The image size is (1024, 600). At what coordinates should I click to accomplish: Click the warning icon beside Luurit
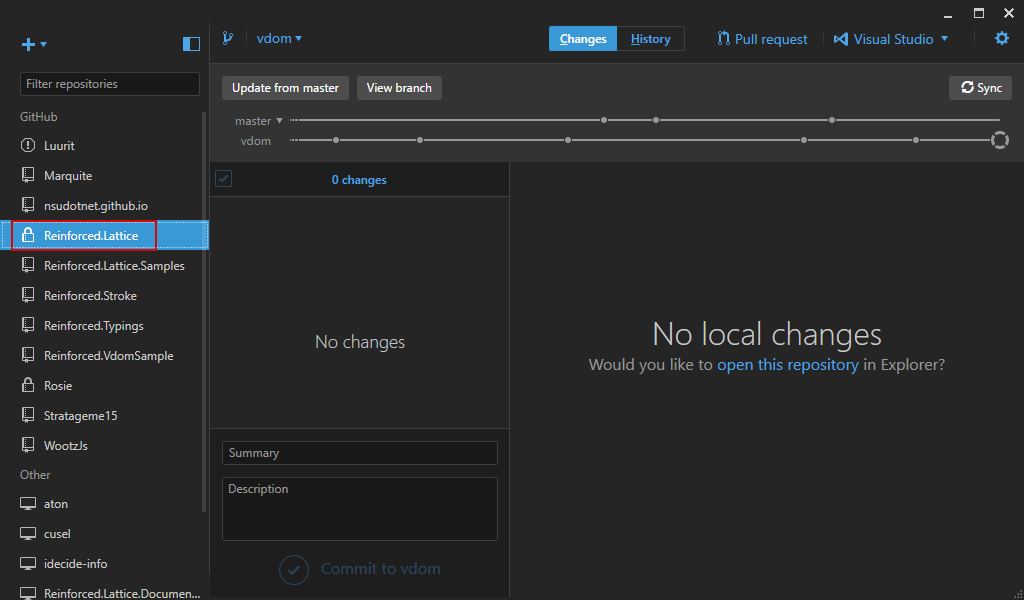point(28,146)
